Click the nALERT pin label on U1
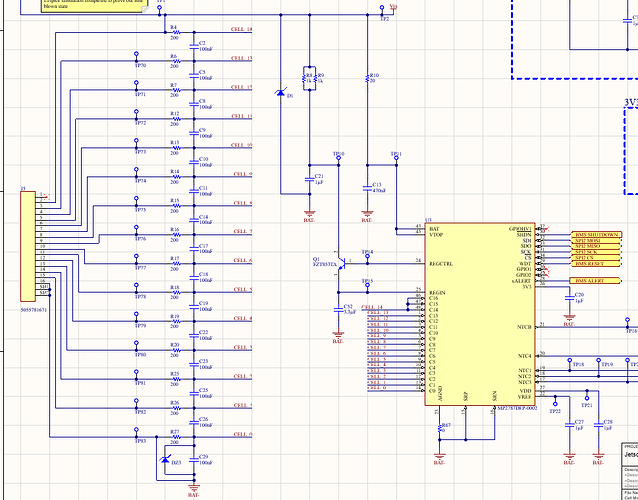 click(x=522, y=281)
